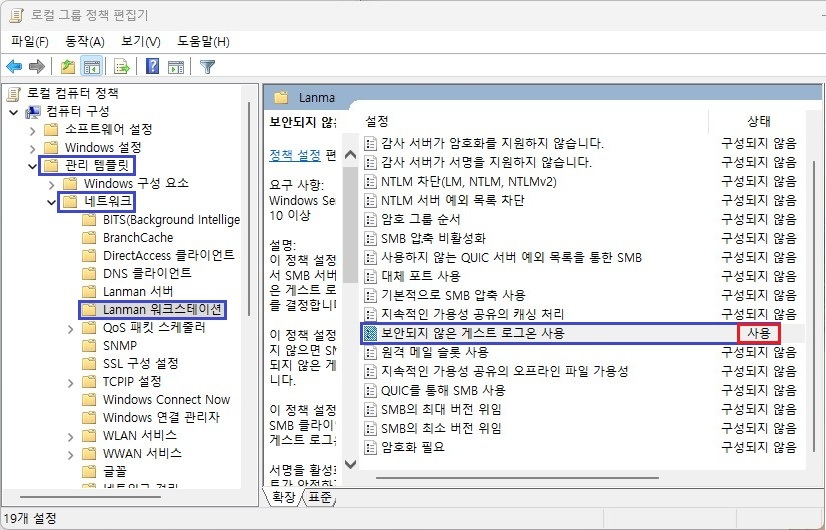Image resolution: width=826 pixels, height=530 pixels.
Task: Click the enabled policy icon for 보안되지 않은 게스트 로그온 사용
Action: pos(371,333)
